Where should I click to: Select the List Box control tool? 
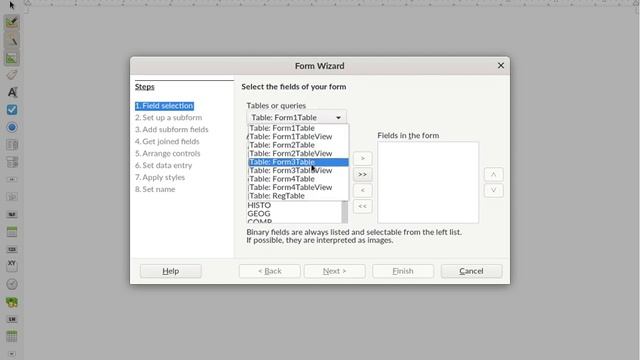click(x=12, y=145)
